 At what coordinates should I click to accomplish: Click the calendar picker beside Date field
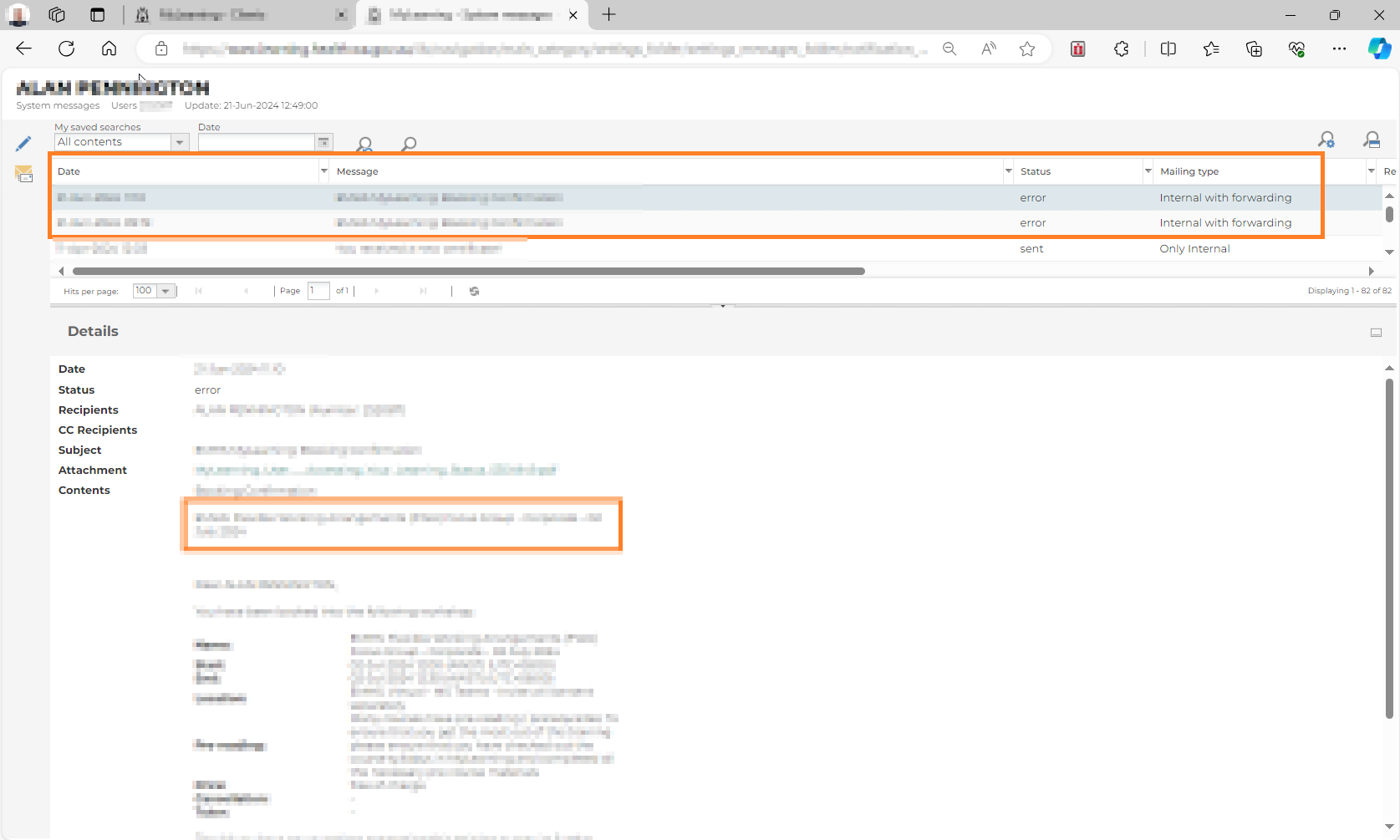(323, 142)
